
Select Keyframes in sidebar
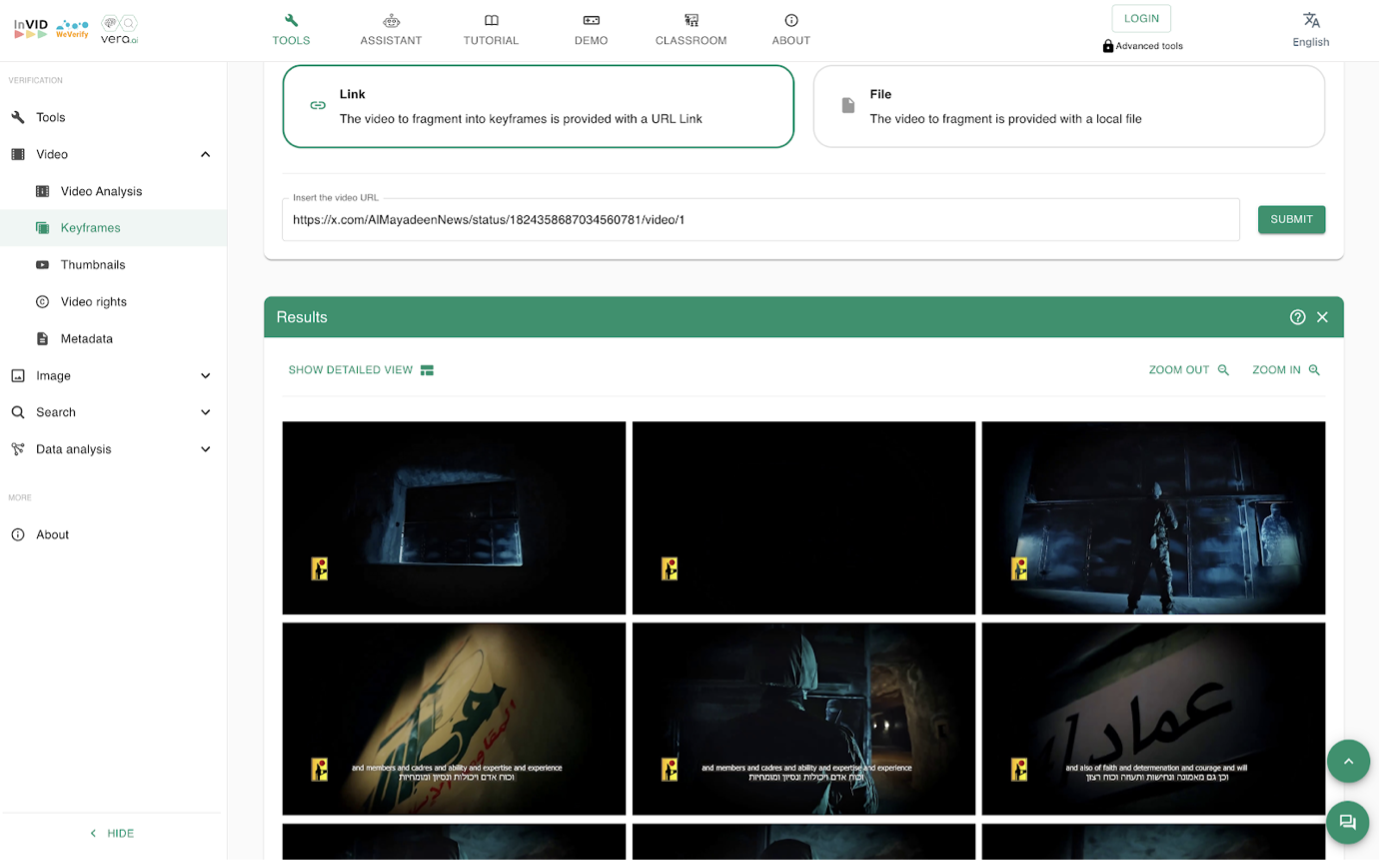pos(114,228)
